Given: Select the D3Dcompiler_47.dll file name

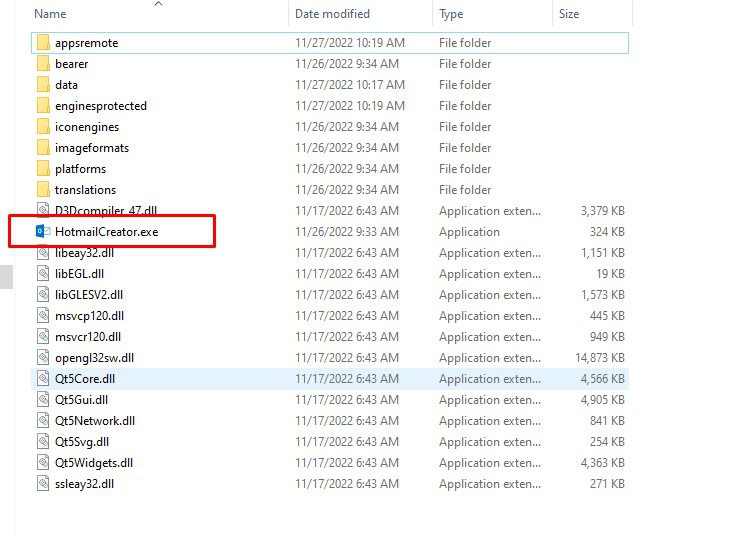Looking at the screenshot, I should pyautogui.click(x=106, y=210).
